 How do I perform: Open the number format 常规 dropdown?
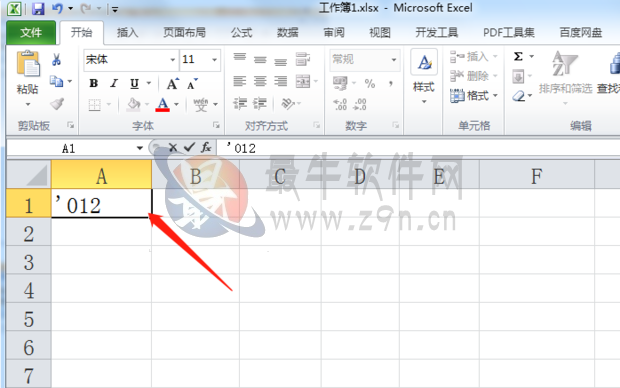tap(394, 60)
